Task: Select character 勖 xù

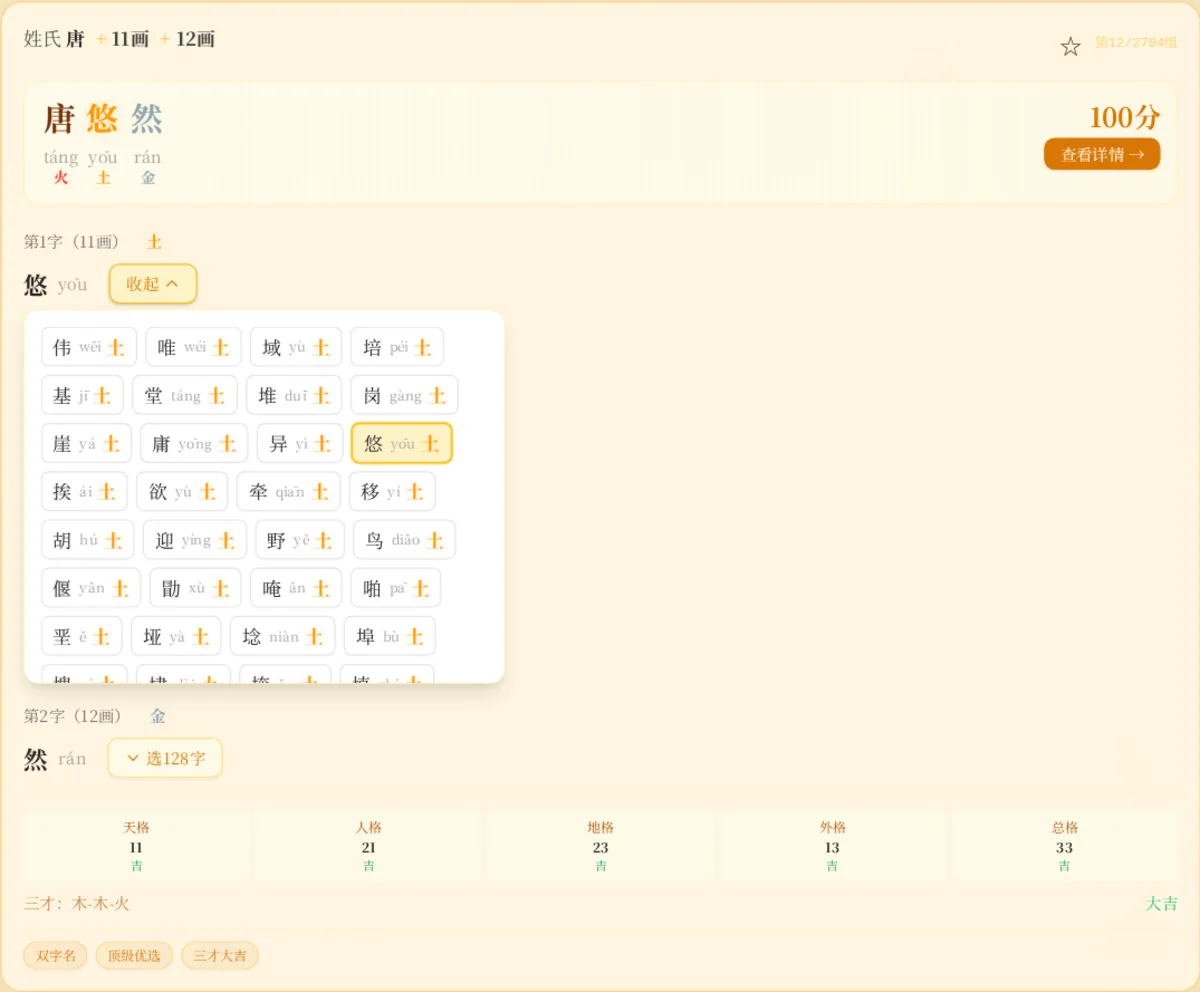Action: point(195,588)
